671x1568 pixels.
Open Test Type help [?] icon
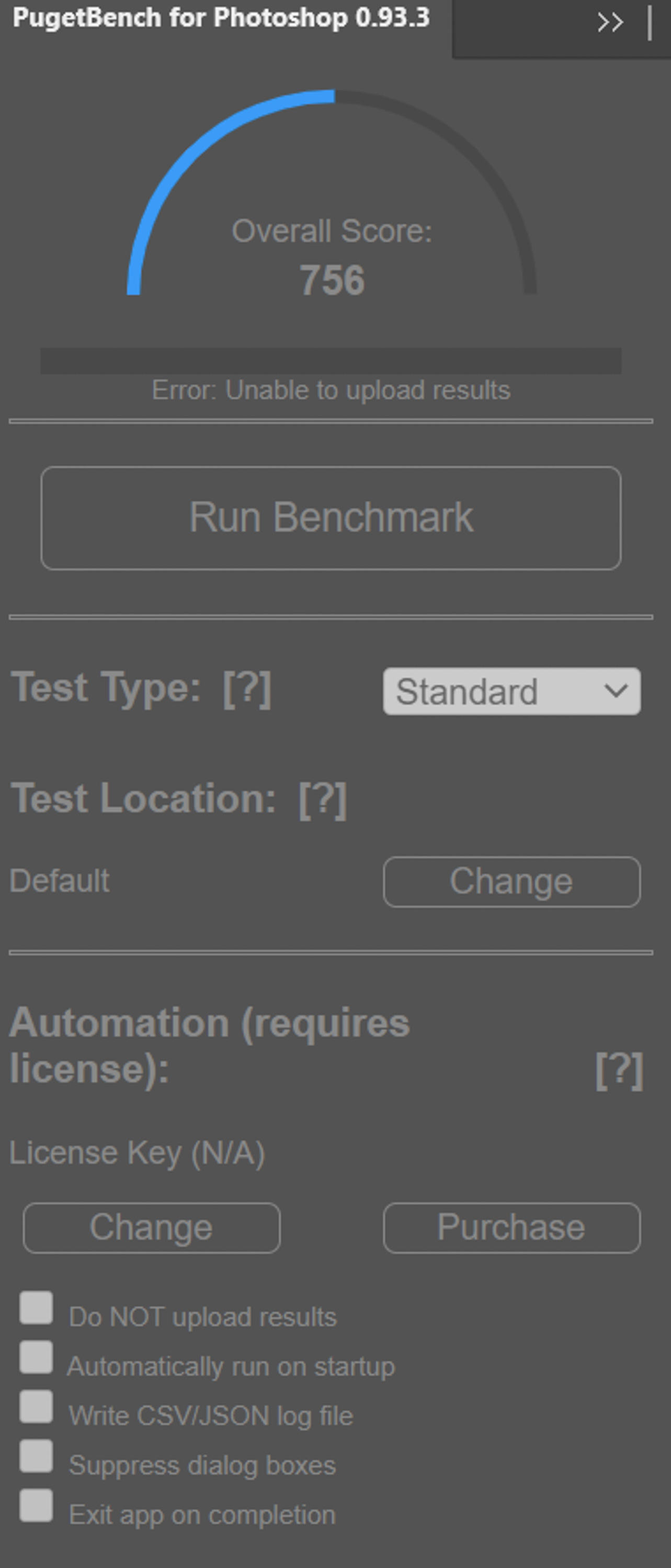(247, 689)
